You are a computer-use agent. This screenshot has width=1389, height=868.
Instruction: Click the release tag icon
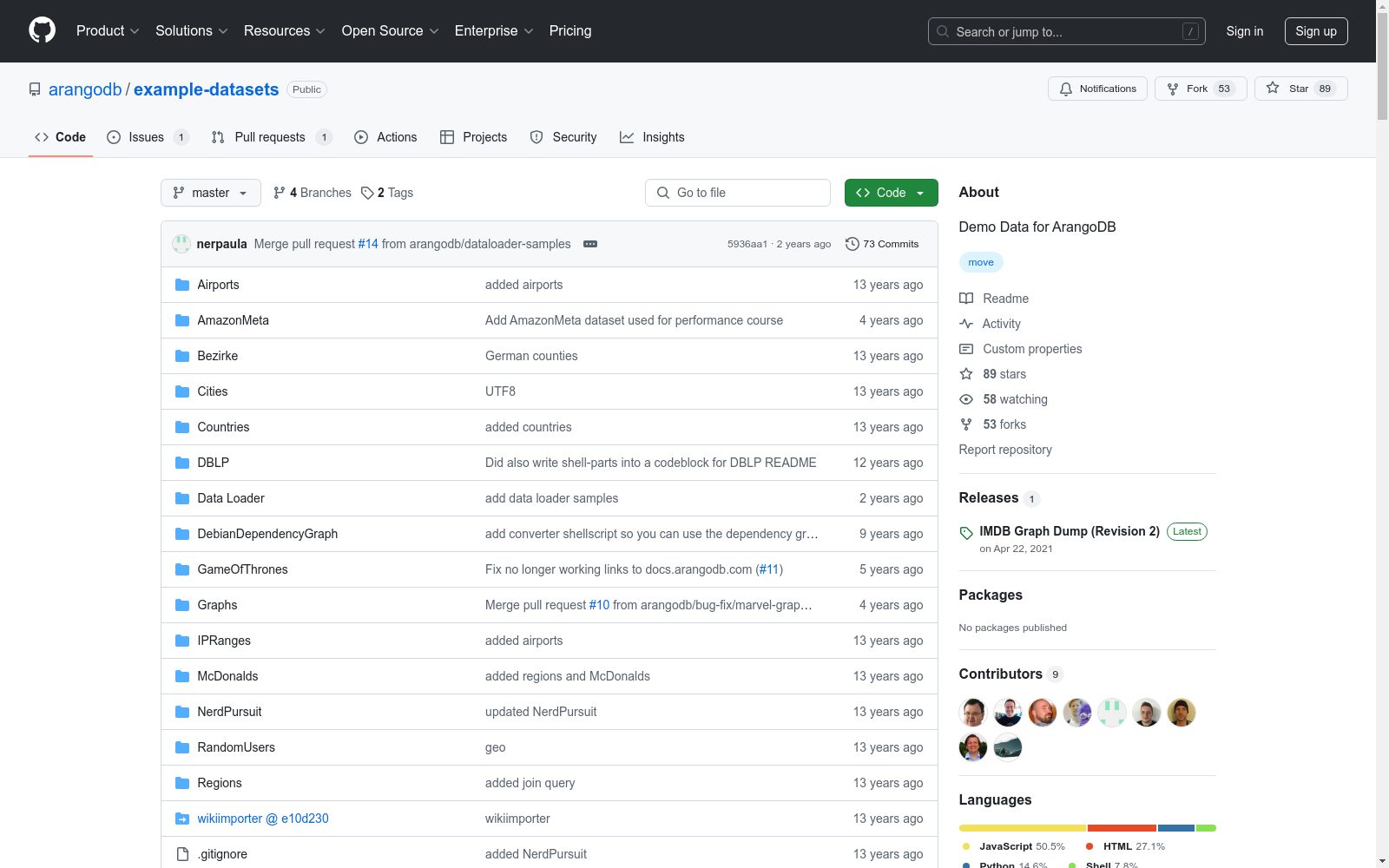point(966,533)
